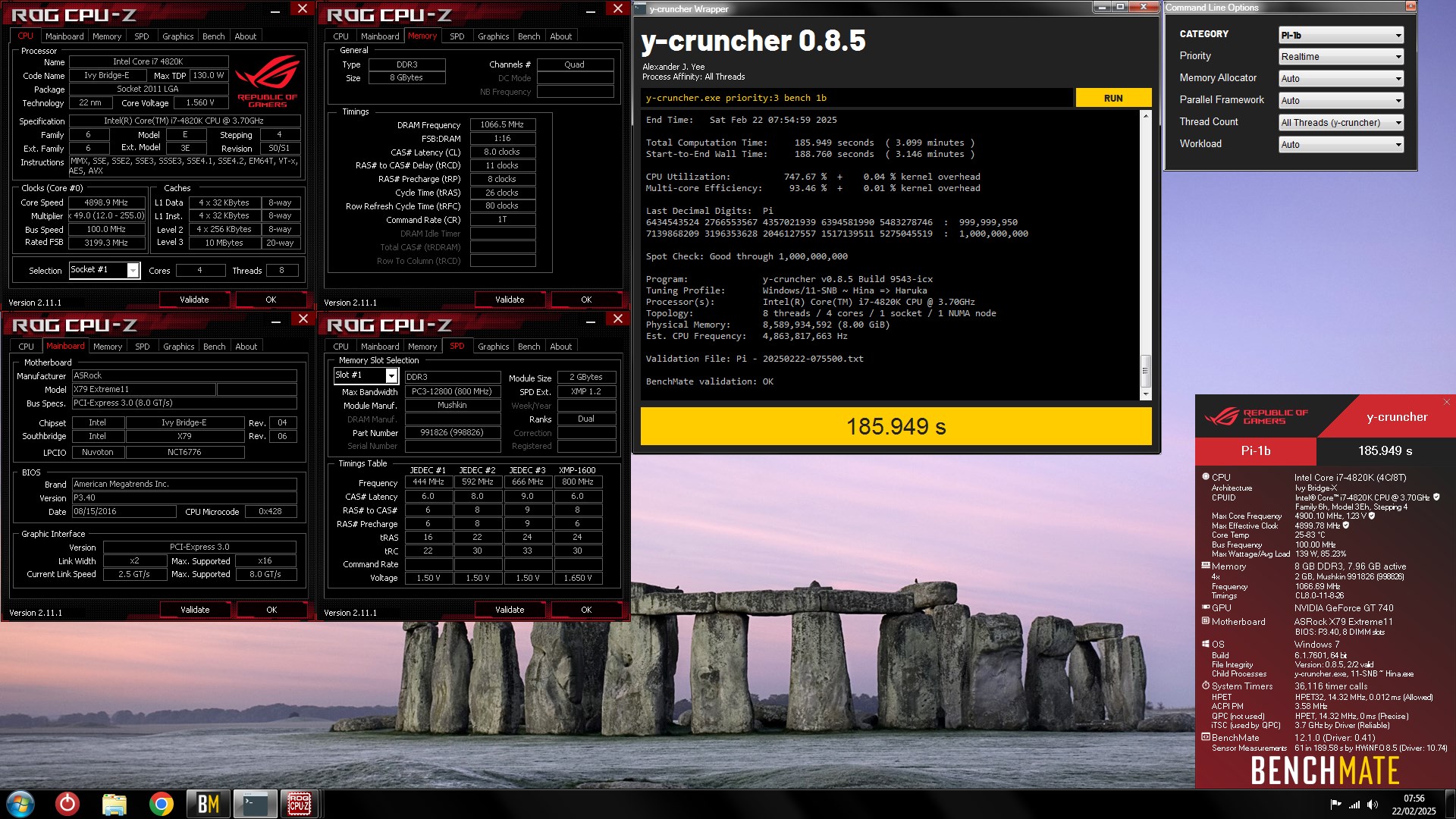
Task: Select the ROG CPU-Z taskbar icon
Action: [300, 804]
